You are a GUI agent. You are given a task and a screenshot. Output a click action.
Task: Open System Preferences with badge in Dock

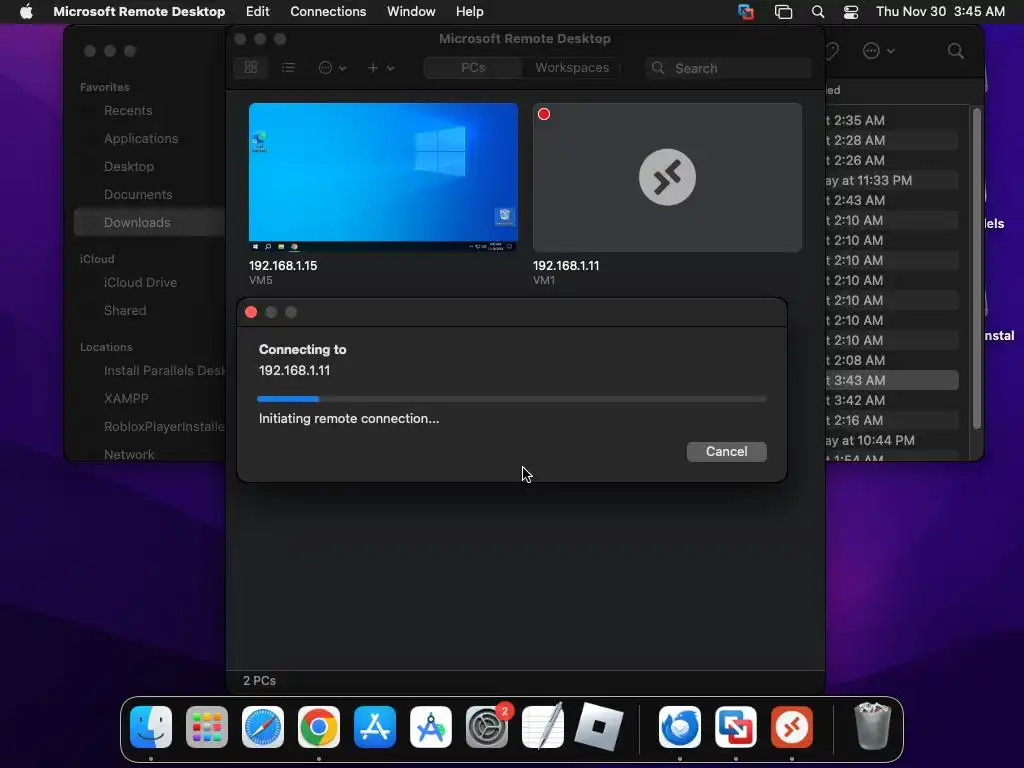487,727
